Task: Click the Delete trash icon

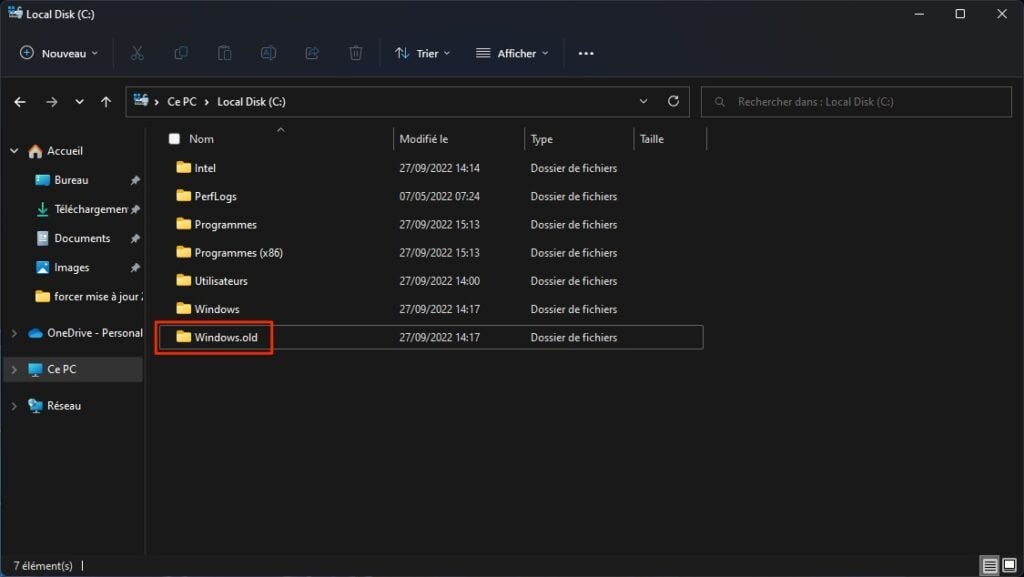Action: point(356,54)
